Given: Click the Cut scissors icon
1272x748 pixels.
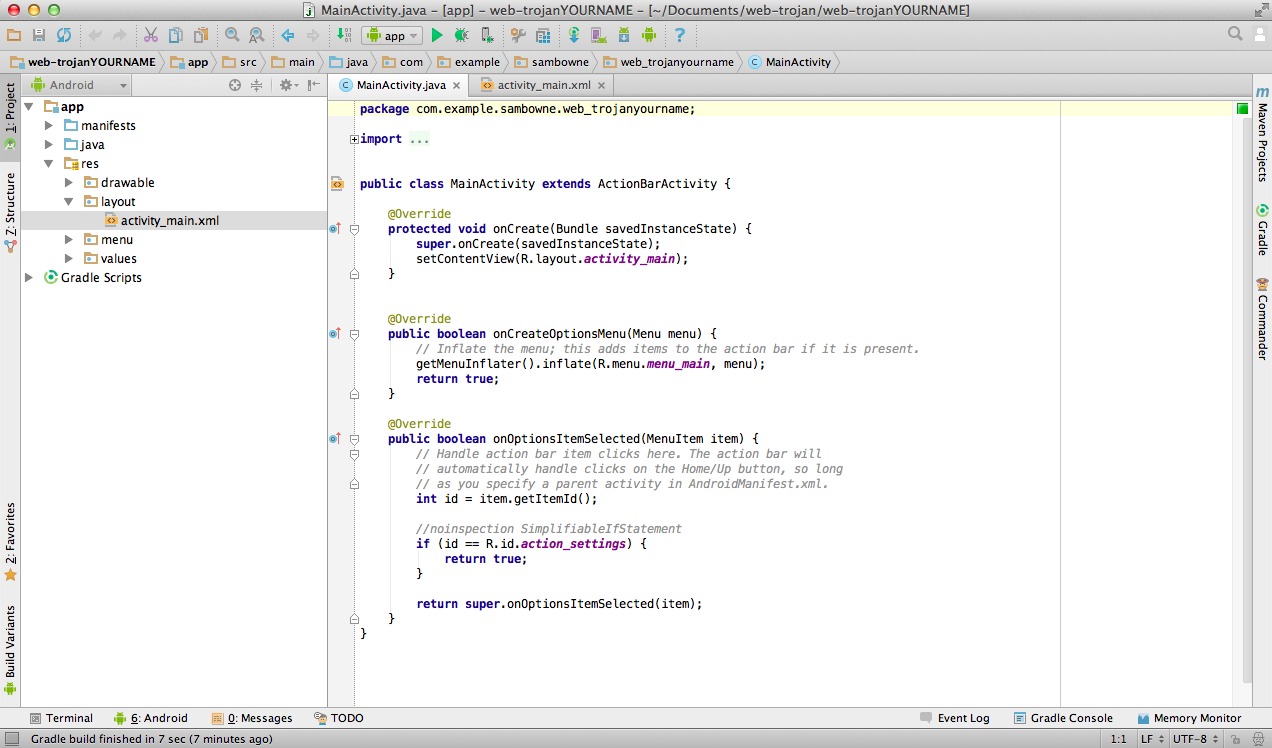Looking at the screenshot, I should (x=150, y=35).
